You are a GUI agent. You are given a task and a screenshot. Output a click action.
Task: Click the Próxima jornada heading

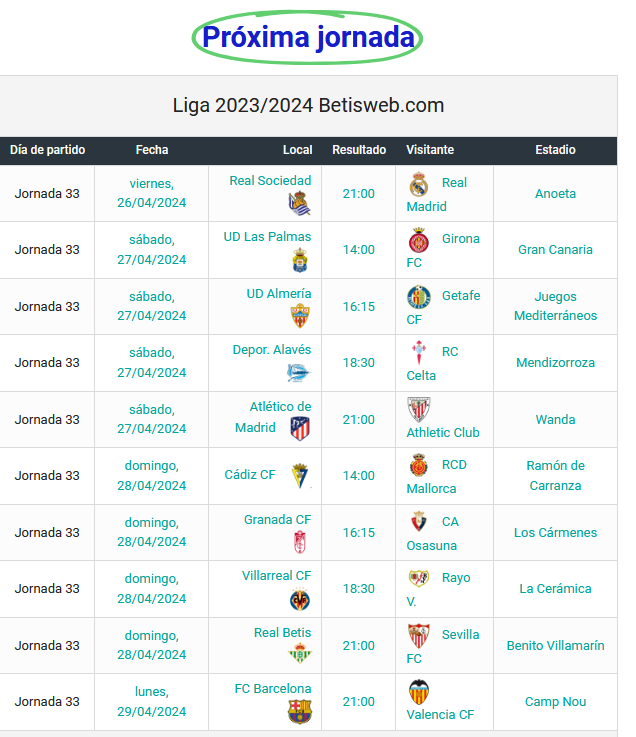click(x=308, y=37)
